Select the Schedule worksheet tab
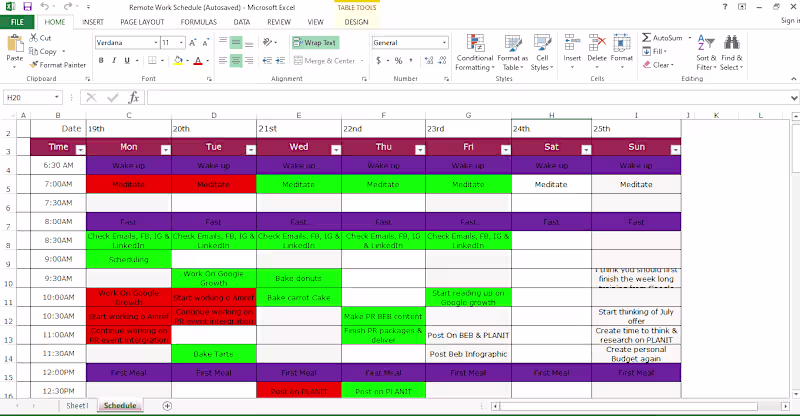The width and height of the screenshot is (800, 416). [120, 405]
